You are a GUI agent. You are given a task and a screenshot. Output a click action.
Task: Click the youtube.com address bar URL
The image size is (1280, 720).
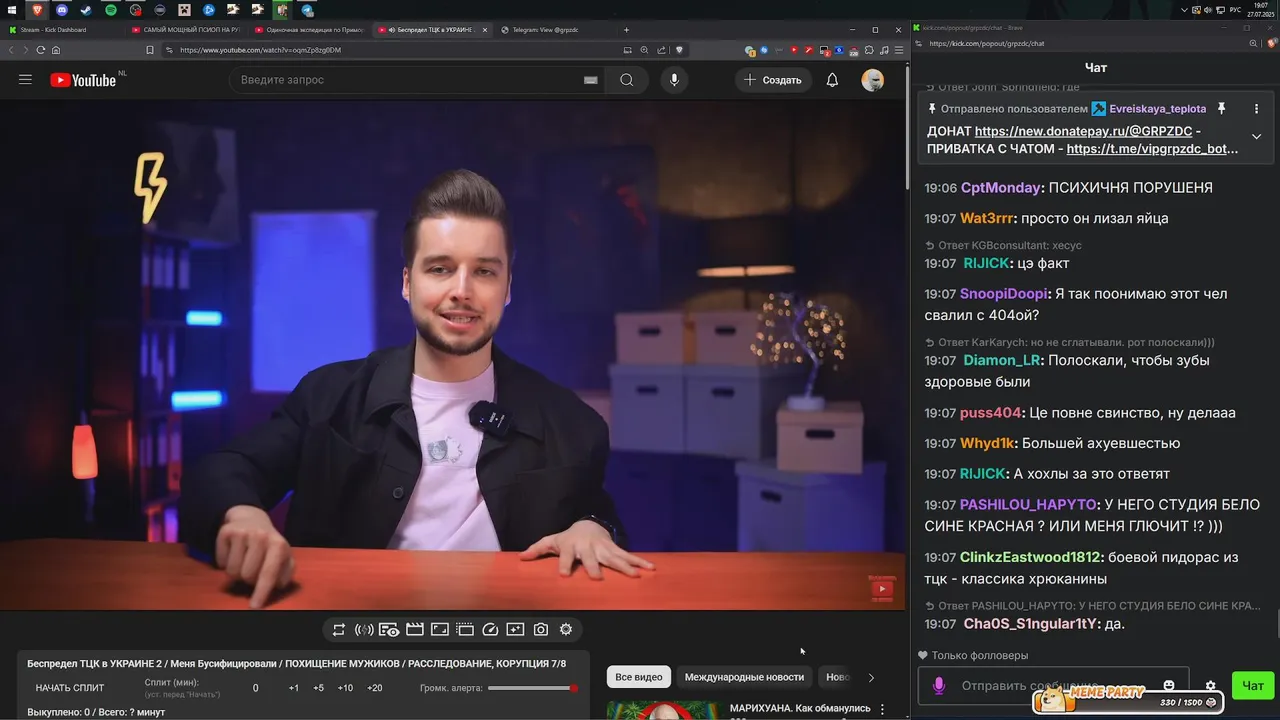click(260, 50)
